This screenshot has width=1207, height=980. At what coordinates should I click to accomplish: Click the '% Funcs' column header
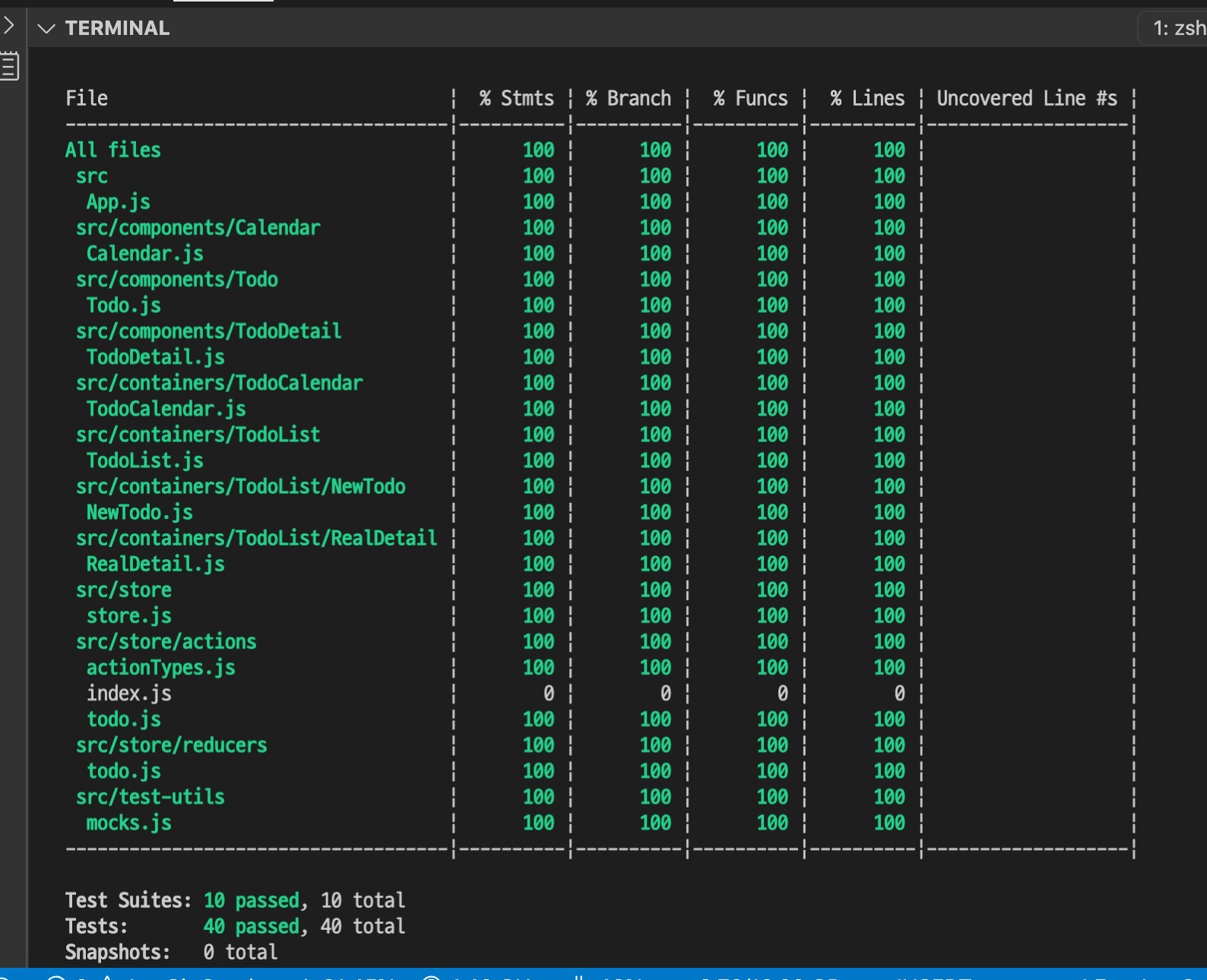[x=750, y=99]
